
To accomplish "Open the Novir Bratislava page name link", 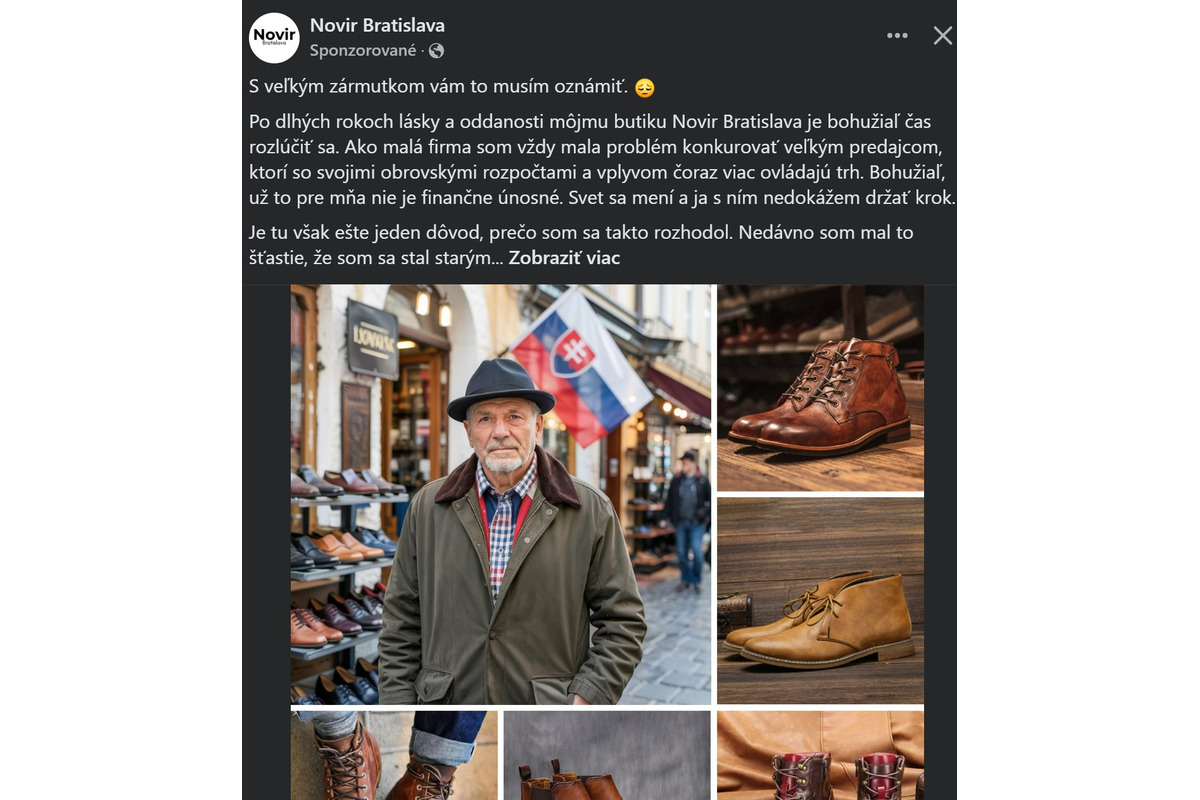I will tap(378, 26).
